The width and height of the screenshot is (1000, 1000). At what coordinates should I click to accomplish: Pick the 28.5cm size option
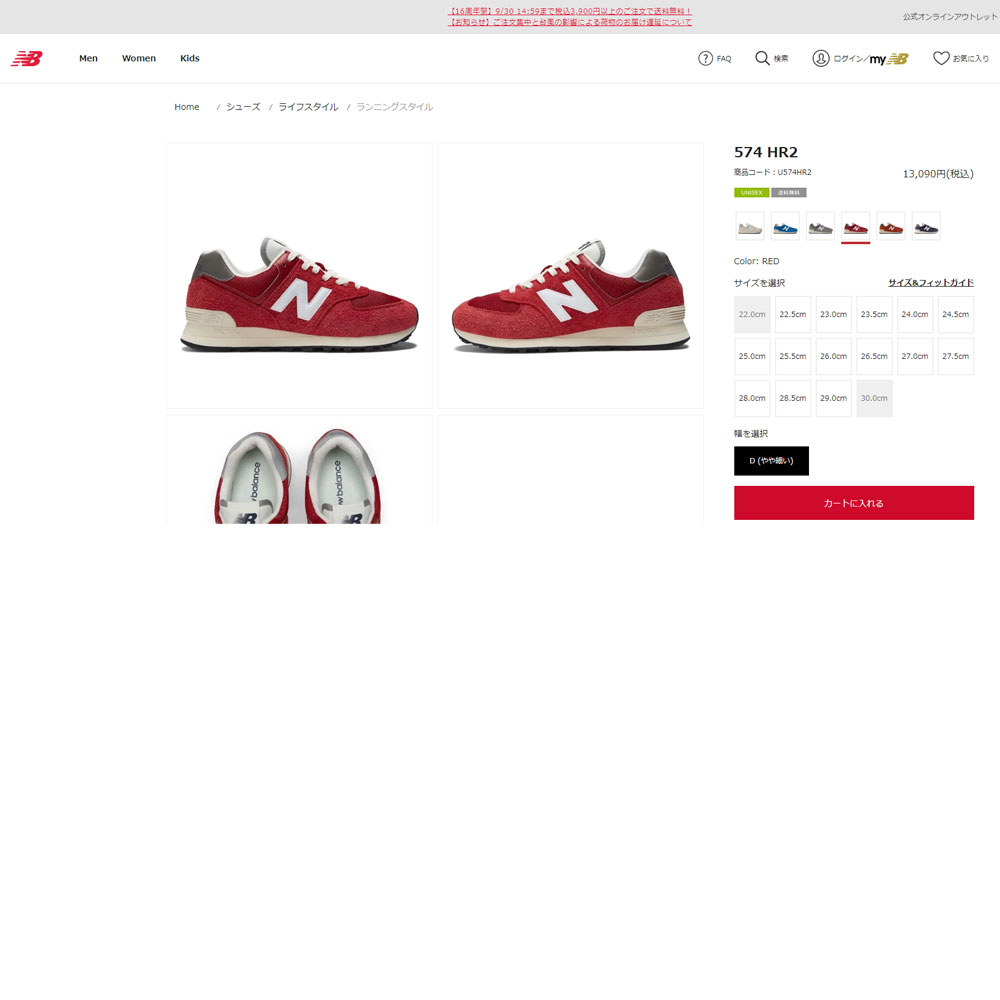point(793,399)
